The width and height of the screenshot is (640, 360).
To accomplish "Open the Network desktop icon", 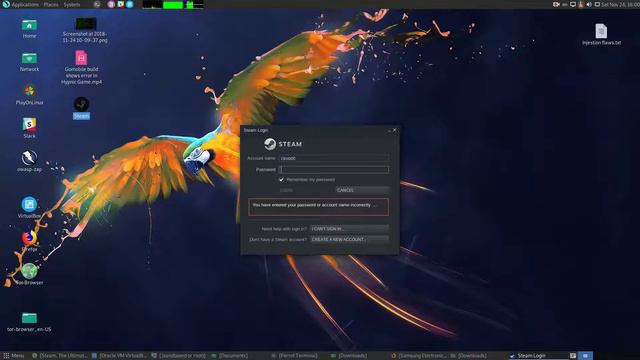I will coord(29,62).
